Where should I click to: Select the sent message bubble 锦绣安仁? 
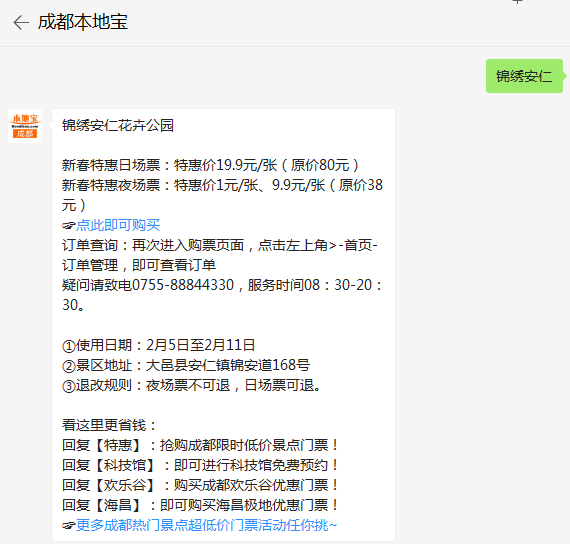tap(524, 76)
